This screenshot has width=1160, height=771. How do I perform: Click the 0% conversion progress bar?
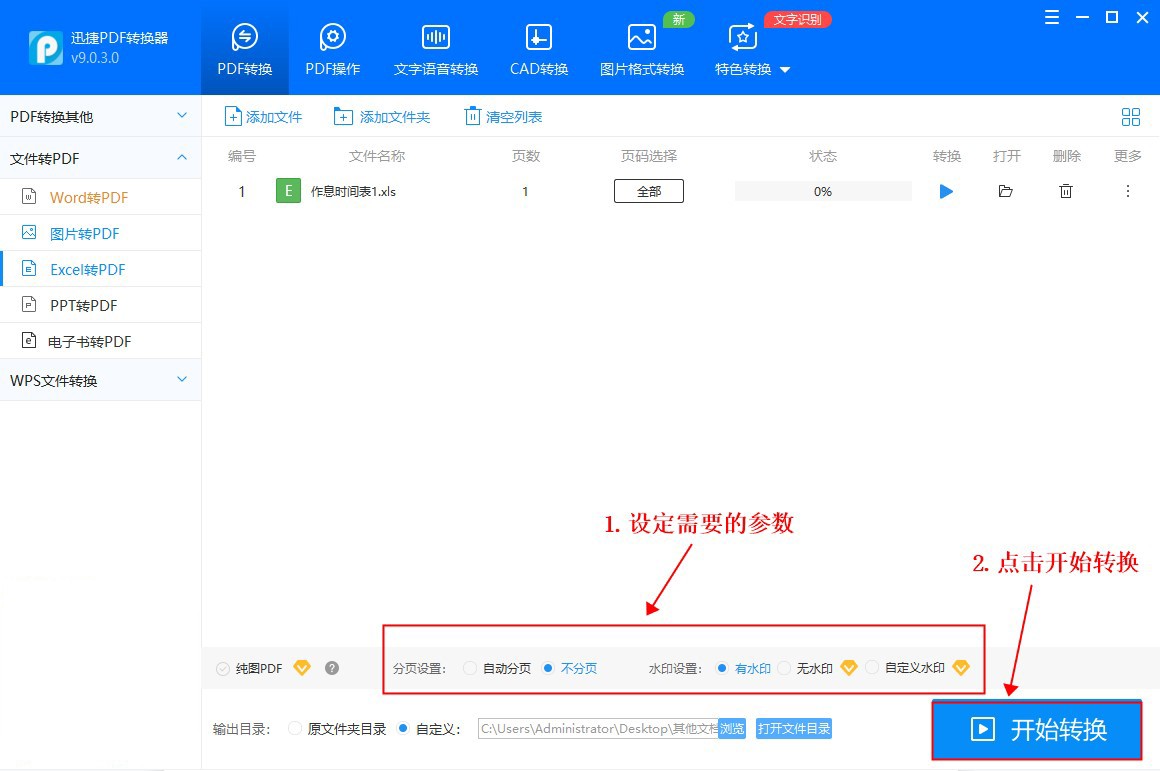(x=822, y=191)
